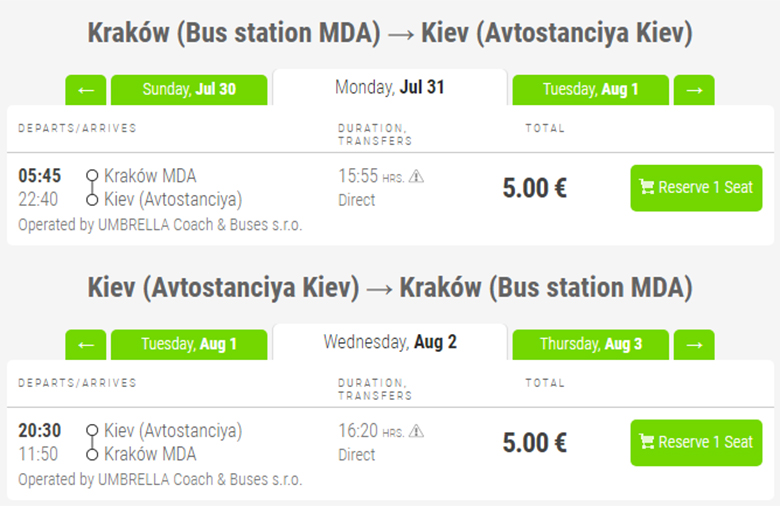This screenshot has height=506, width=780.
Task: Reserve 1 Seat on the 20:30 Kiev departure
Action: click(x=696, y=443)
